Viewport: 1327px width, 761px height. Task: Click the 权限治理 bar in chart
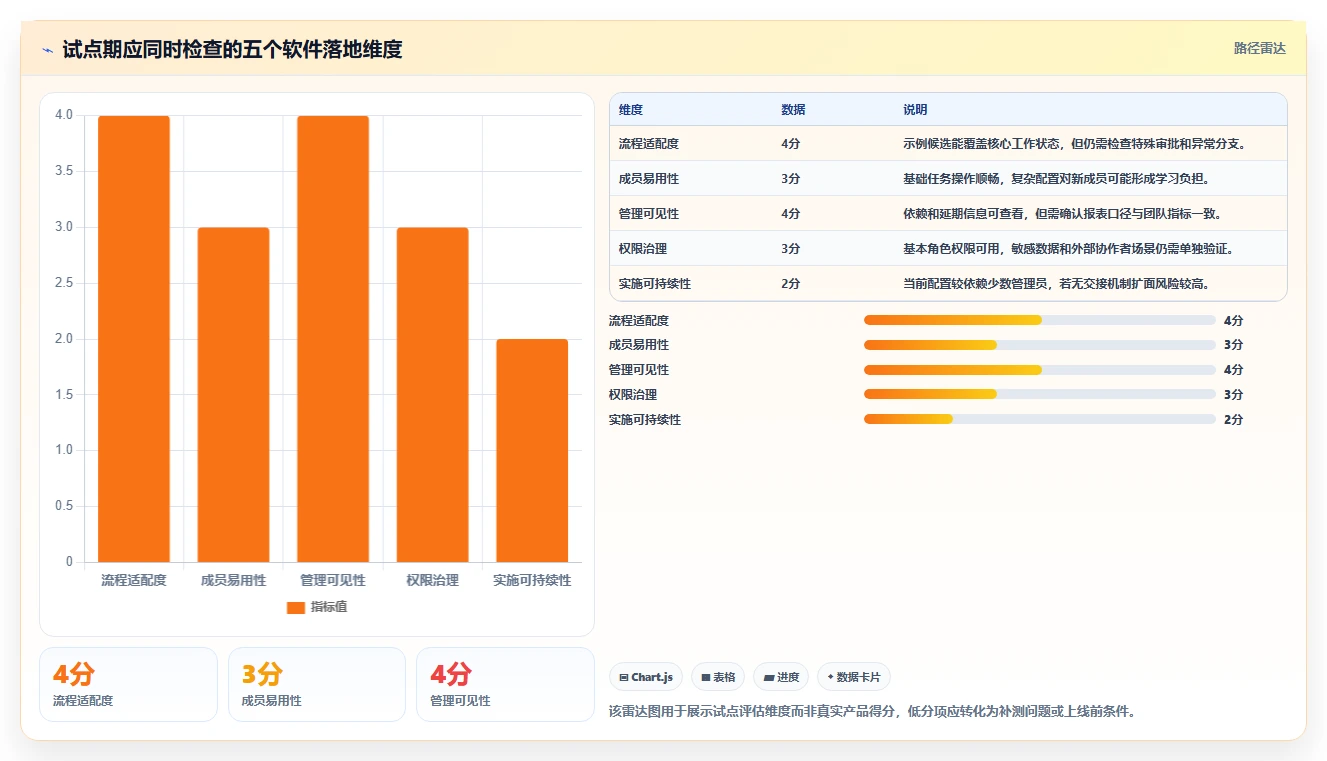[x=433, y=395]
